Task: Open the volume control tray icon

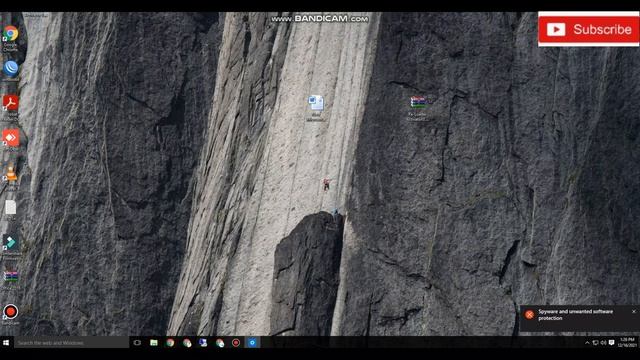Action: [x=603, y=342]
